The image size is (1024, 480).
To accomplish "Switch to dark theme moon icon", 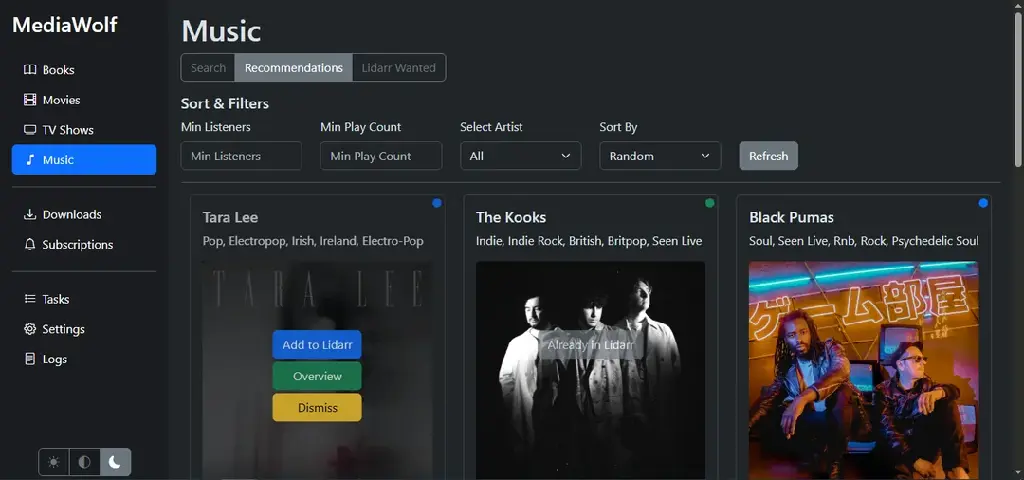I will (115, 462).
